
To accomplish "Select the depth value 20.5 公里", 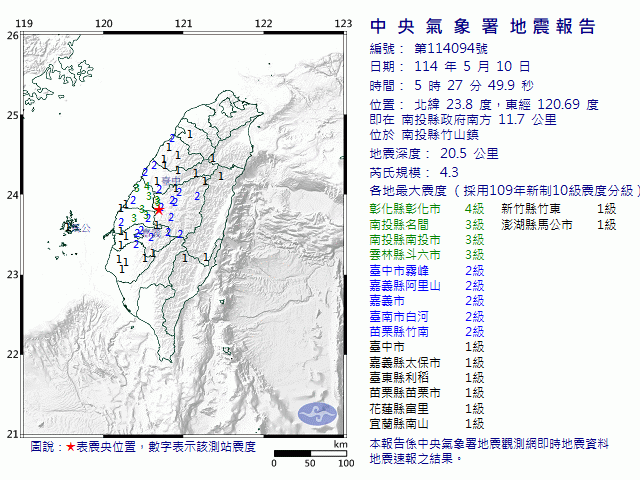I will pos(469,154).
